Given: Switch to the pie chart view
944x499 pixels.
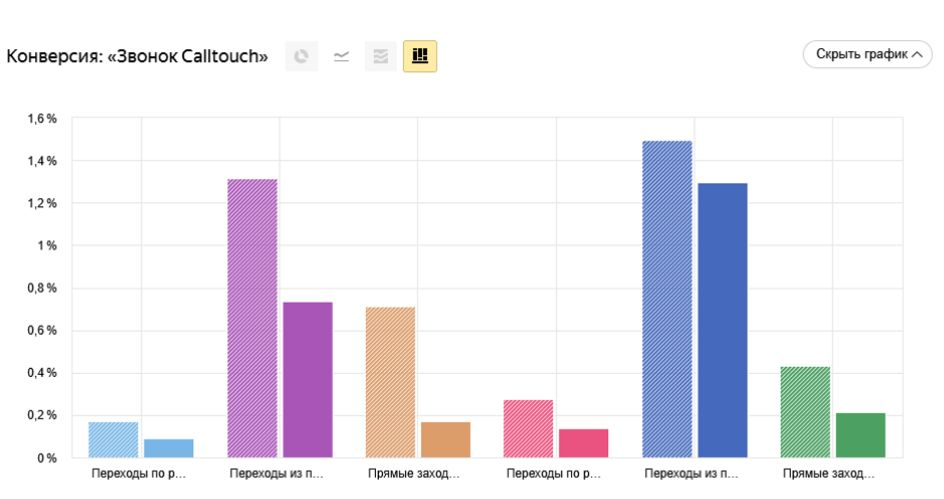Looking at the screenshot, I should [301, 57].
